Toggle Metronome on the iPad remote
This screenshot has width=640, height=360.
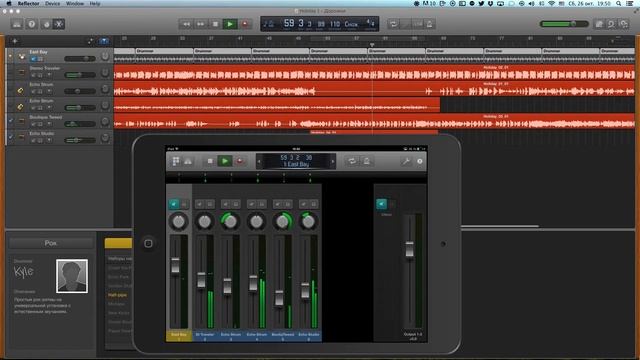pos(367,161)
